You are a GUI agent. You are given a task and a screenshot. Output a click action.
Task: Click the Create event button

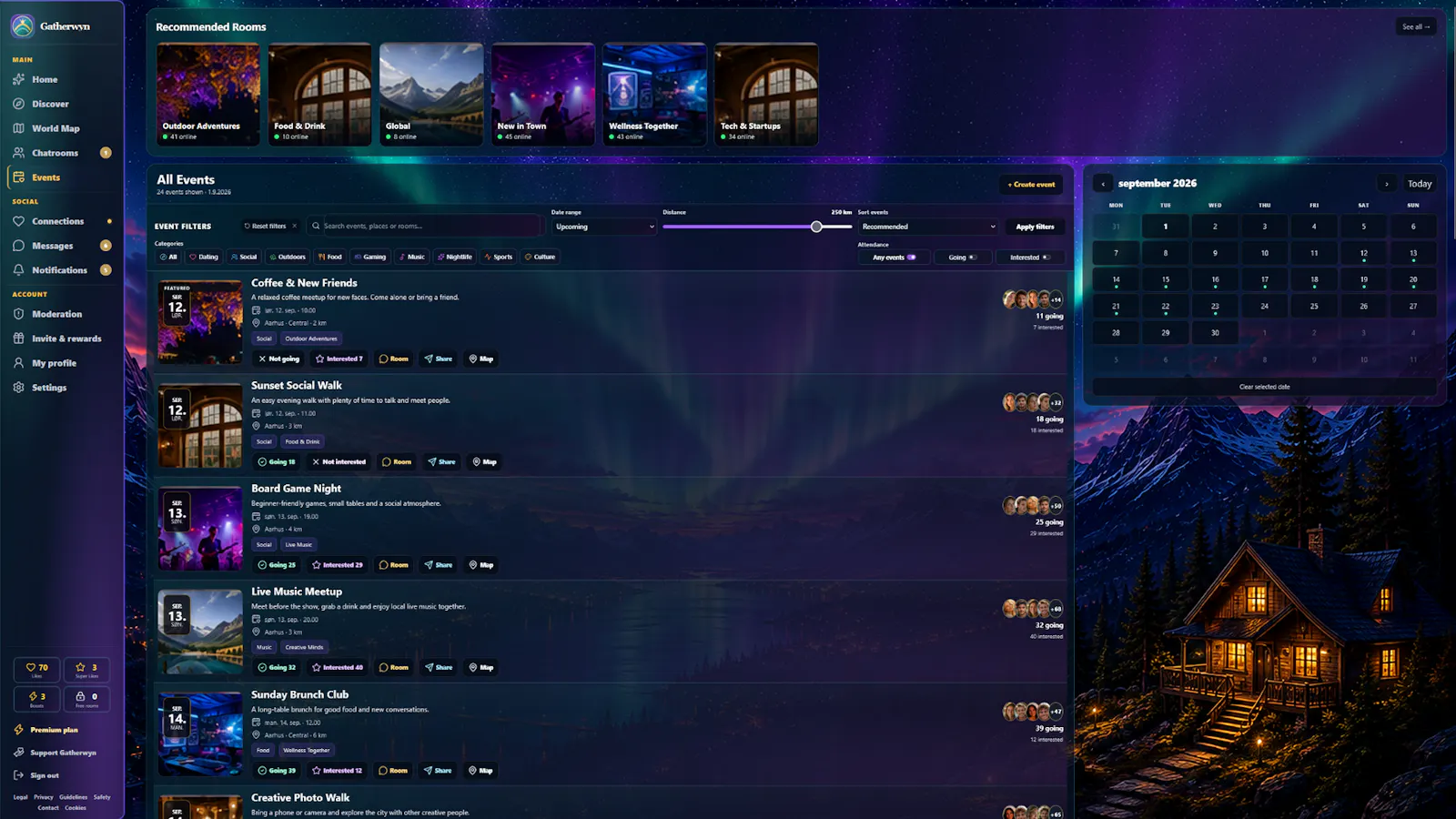(1031, 185)
